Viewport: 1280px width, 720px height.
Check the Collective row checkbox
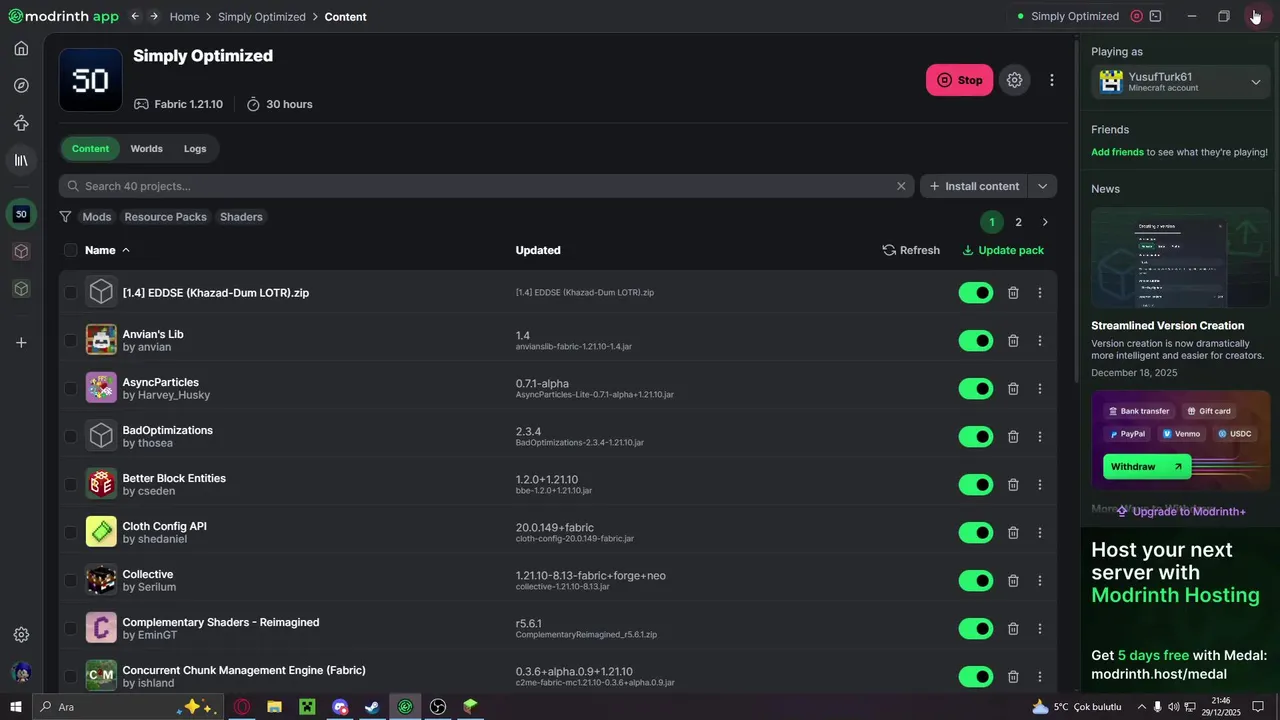(x=70, y=581)
